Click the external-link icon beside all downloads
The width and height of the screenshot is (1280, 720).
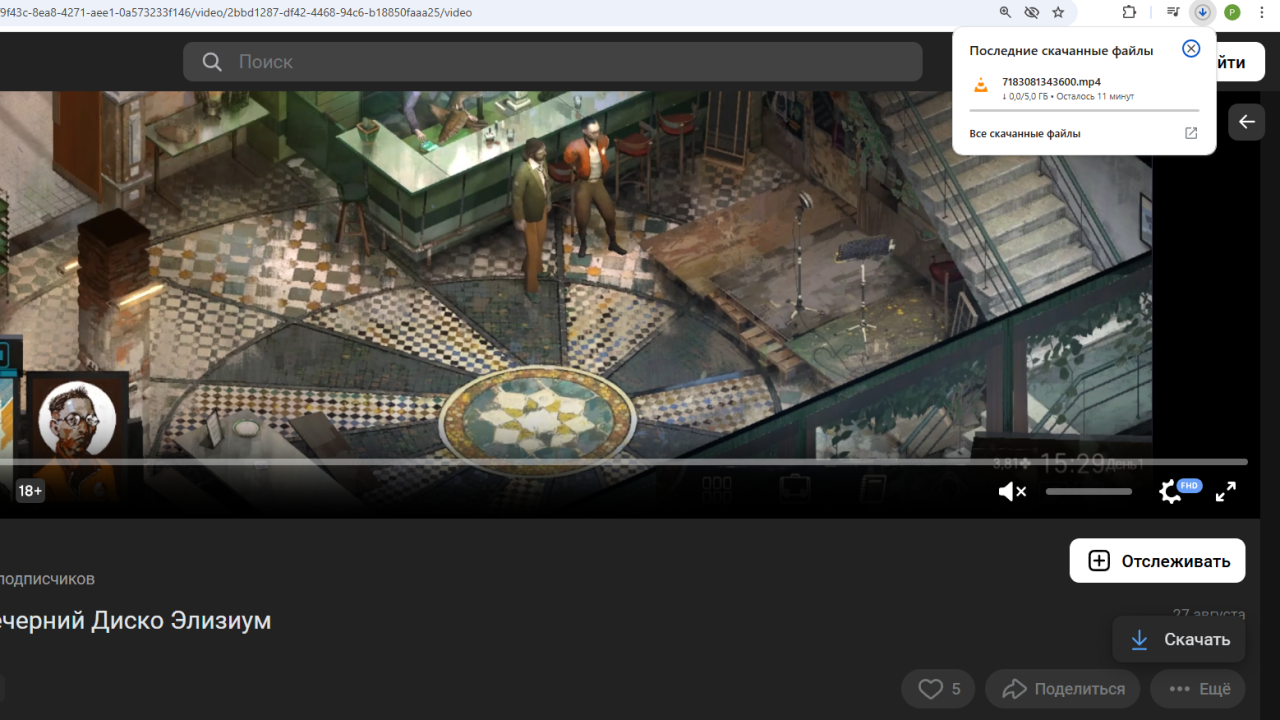1191,133
